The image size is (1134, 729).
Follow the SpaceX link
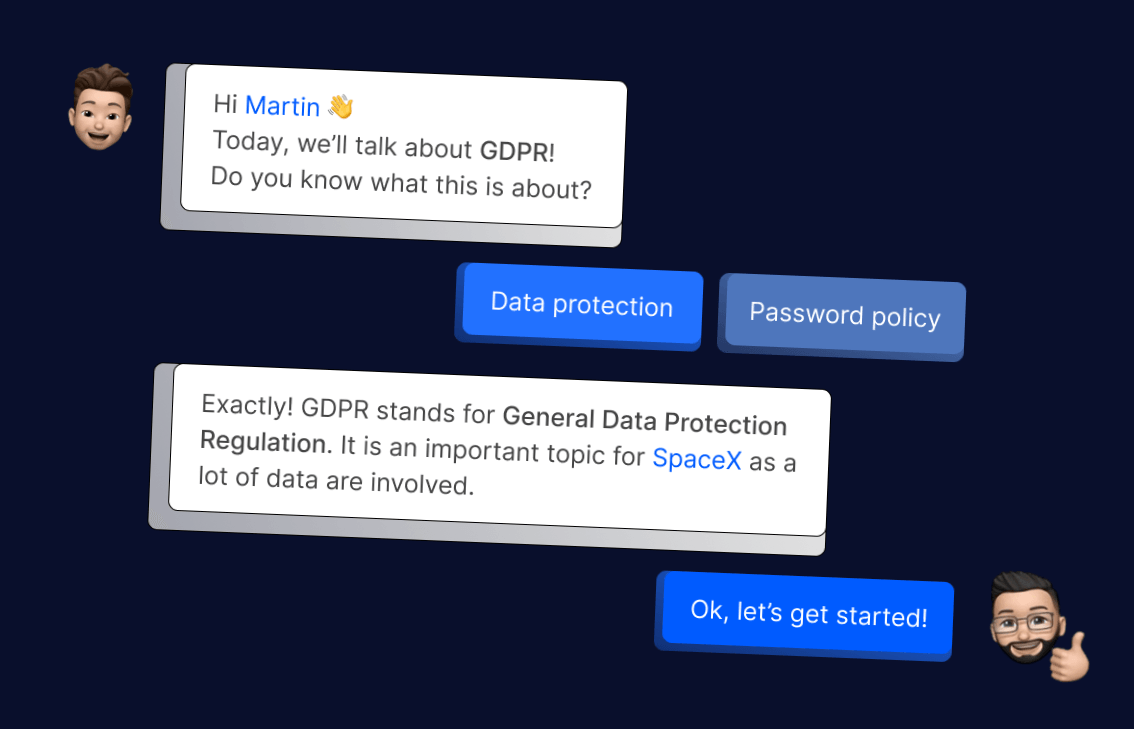click(697, 459)
